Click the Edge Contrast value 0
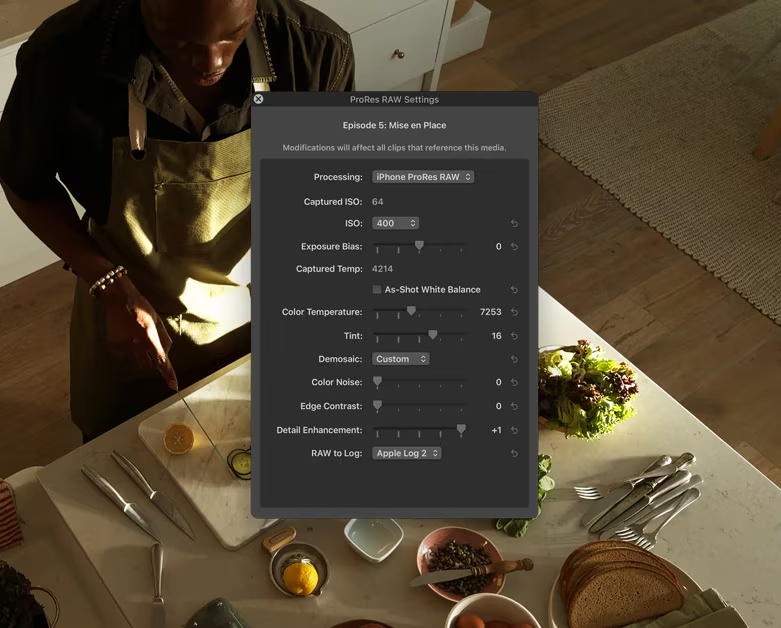The height and width of the screenshot is (628, 781). pyautogui.click(x=499, y=406)
